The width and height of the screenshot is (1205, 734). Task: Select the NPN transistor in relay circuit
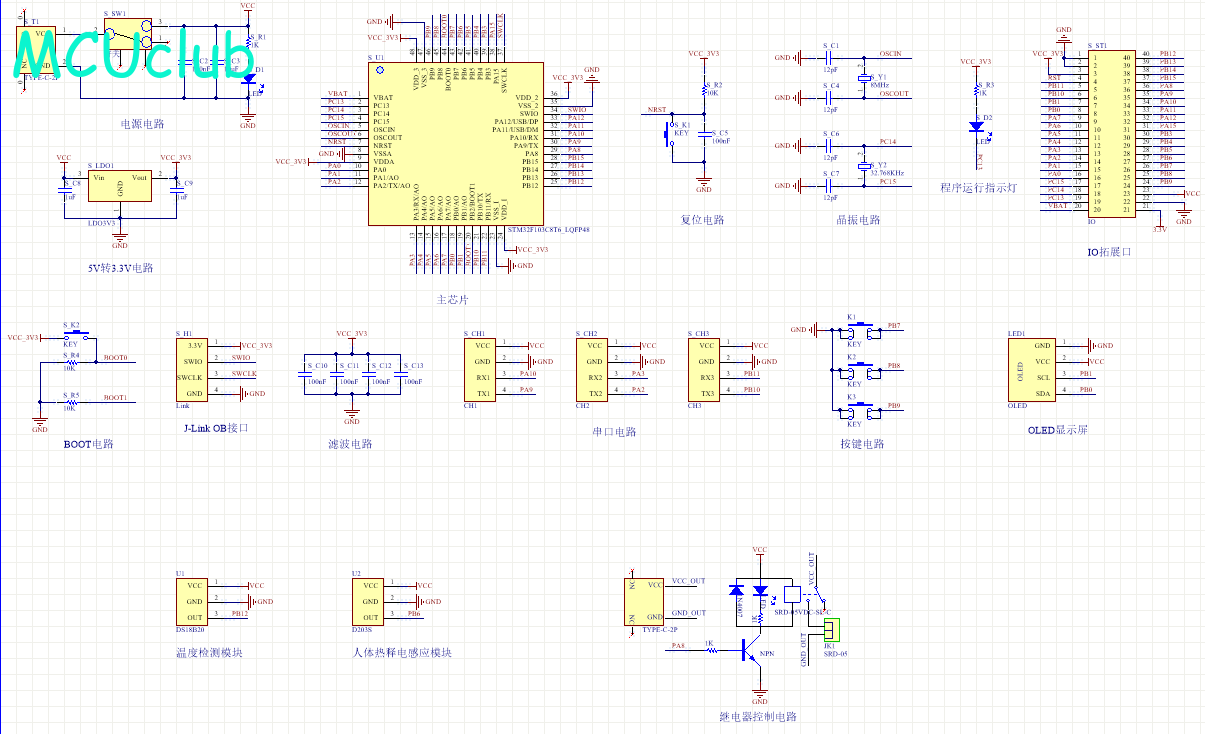pos(750,652)
